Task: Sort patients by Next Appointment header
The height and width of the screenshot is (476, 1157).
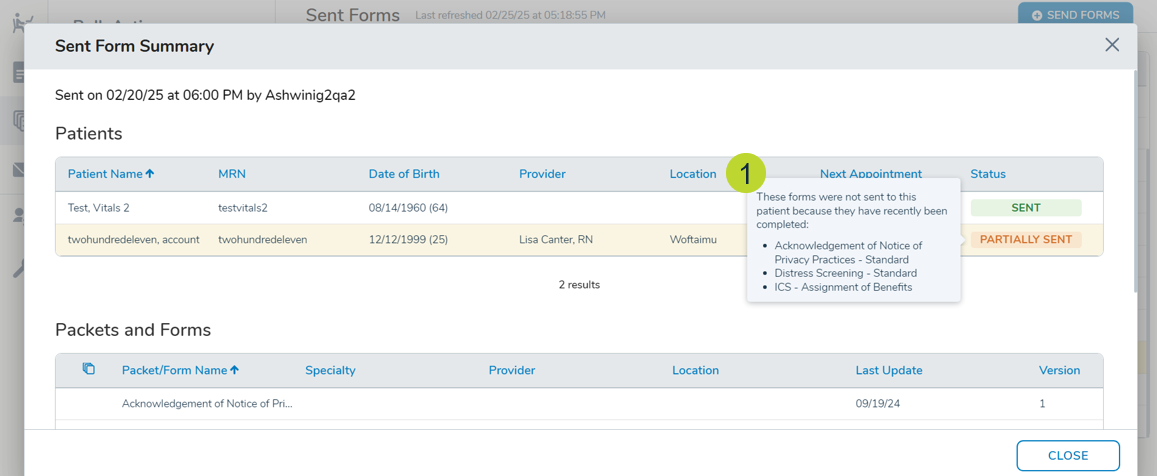Action: pos(870,174)
